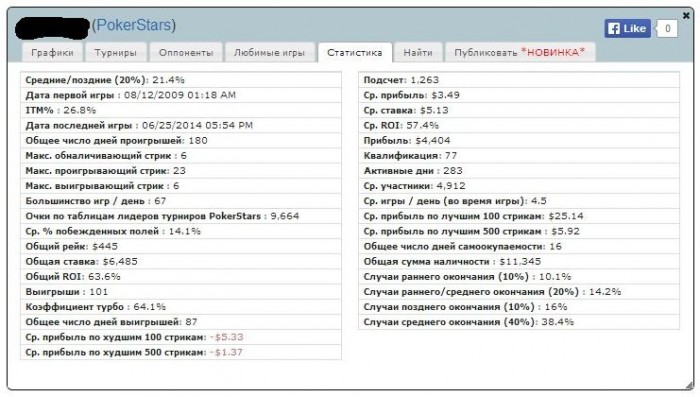This screenshot has height=397, width=700.
Task: Select Общее число дней самоокупаемости row
Action: click(x=519, y=247)
